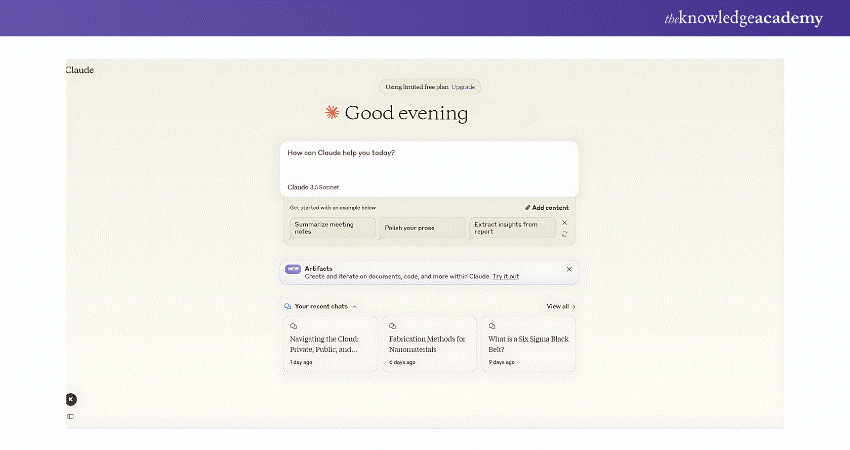Image resolution: width=850 pixels, height=450 pixels.
Task: Click the NEW Artifacts badge
Action: (292, 269)
